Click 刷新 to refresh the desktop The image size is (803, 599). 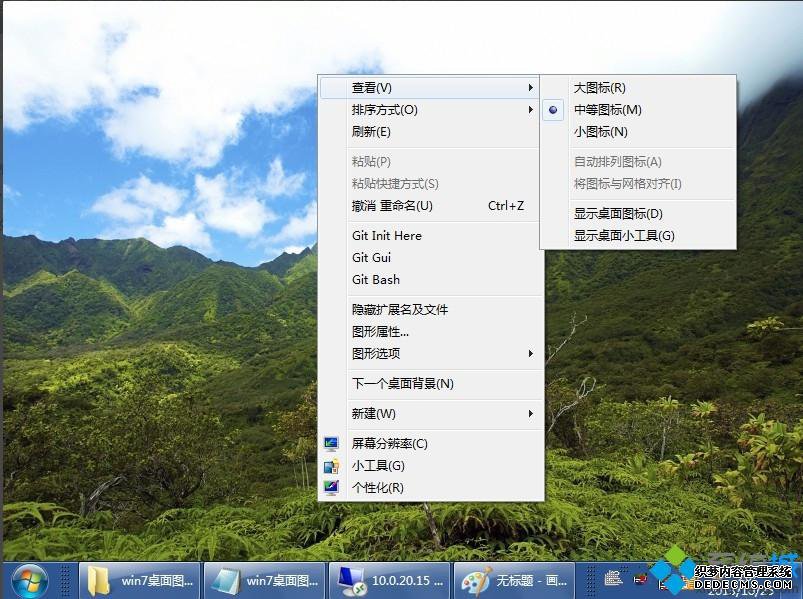365,131
